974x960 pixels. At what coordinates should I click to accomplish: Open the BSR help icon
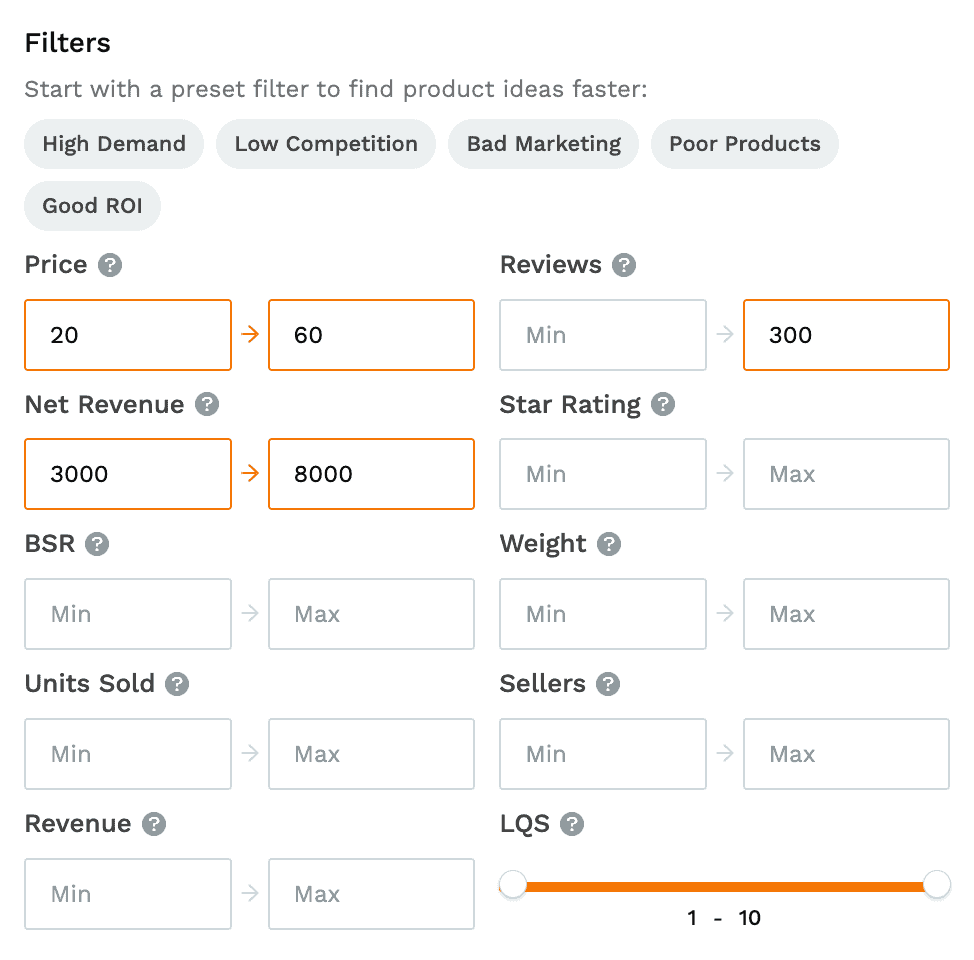[97, 544]
